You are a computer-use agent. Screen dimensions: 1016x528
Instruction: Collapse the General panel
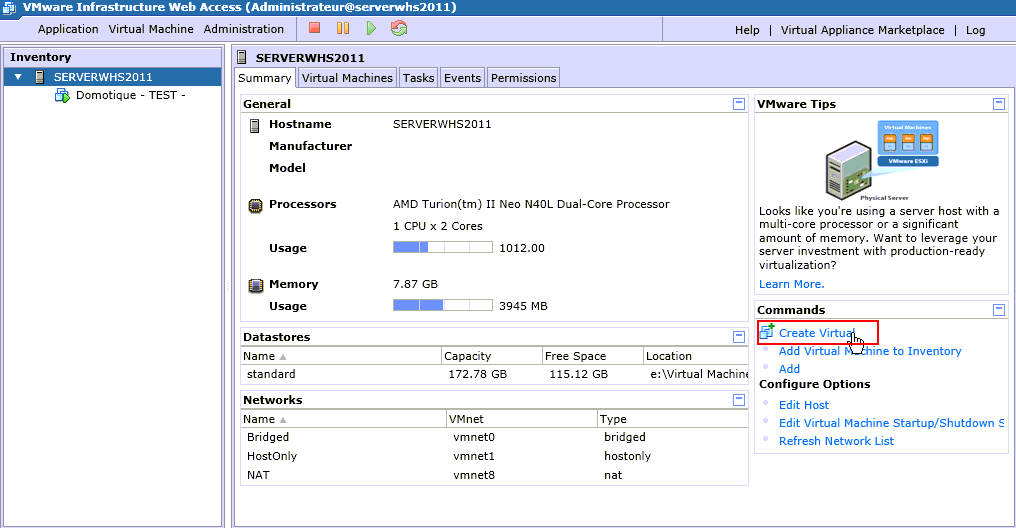tap(739, 104)
